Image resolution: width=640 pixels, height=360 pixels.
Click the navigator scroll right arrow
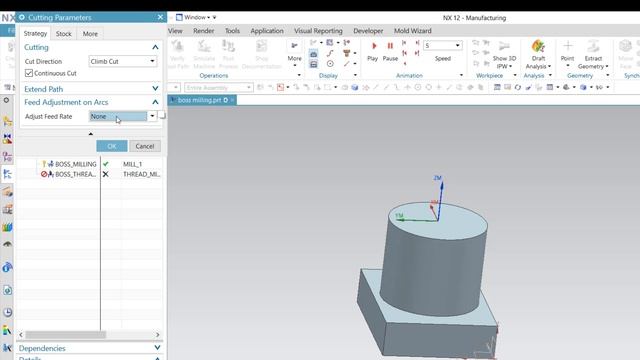[158, 335]
